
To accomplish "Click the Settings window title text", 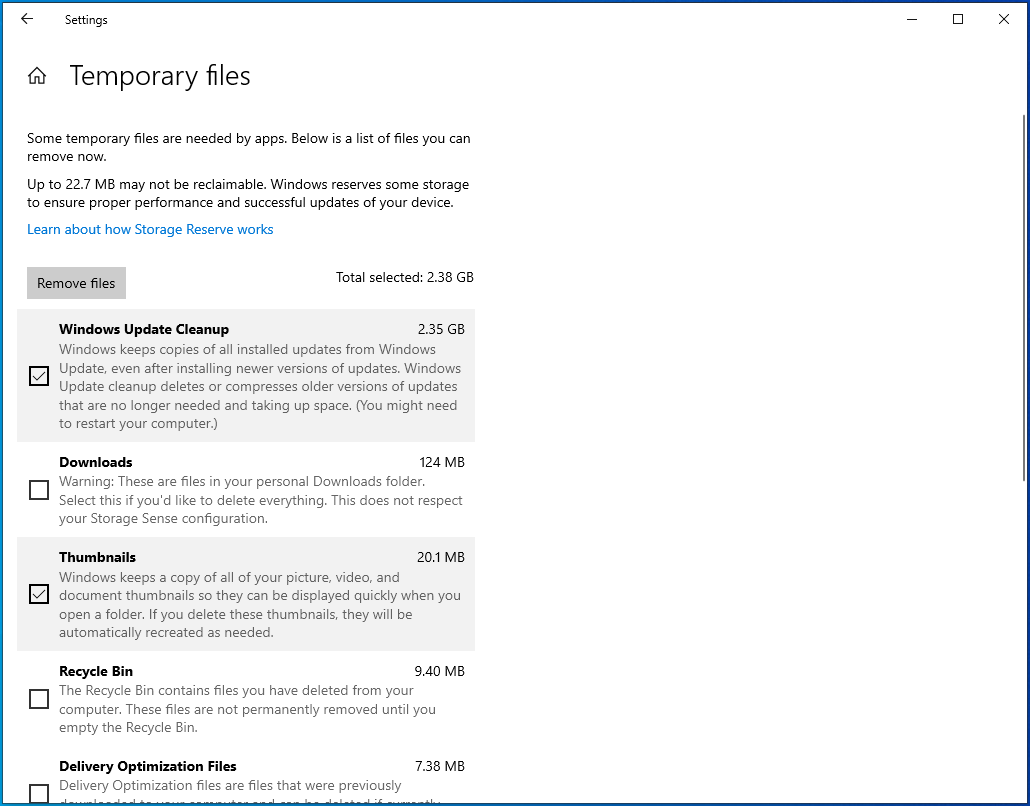I will pyautogui.click(x=86, y=20).
